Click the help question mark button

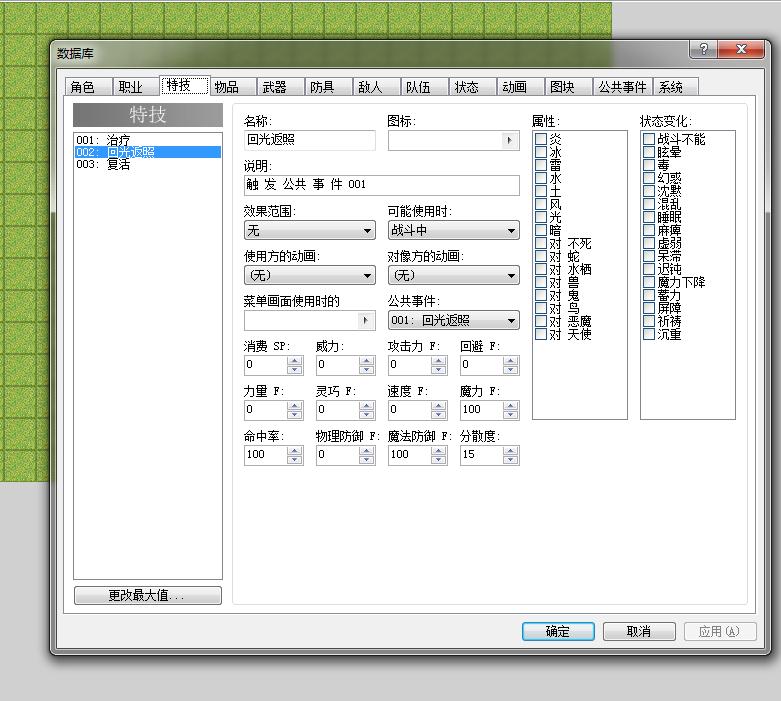(x=703, y=49)
